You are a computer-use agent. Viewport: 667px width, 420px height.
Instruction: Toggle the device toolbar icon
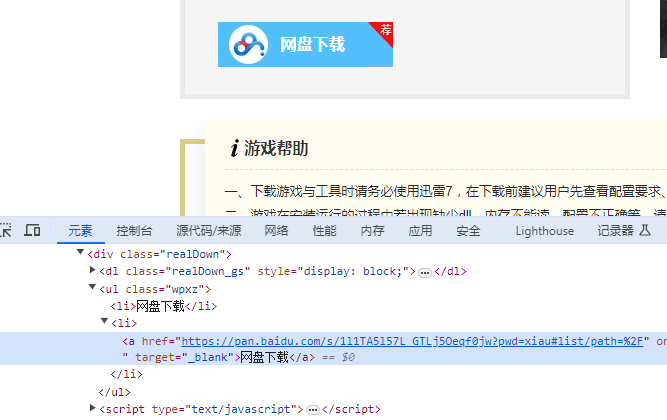point(32,230)
